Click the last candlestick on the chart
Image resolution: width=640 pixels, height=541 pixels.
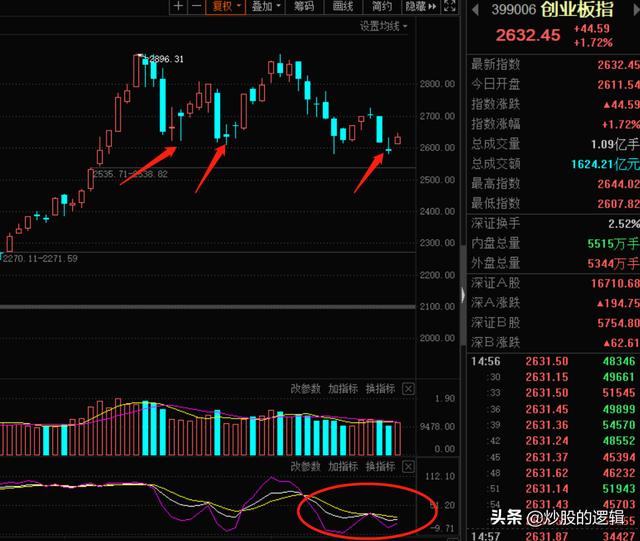398,139
